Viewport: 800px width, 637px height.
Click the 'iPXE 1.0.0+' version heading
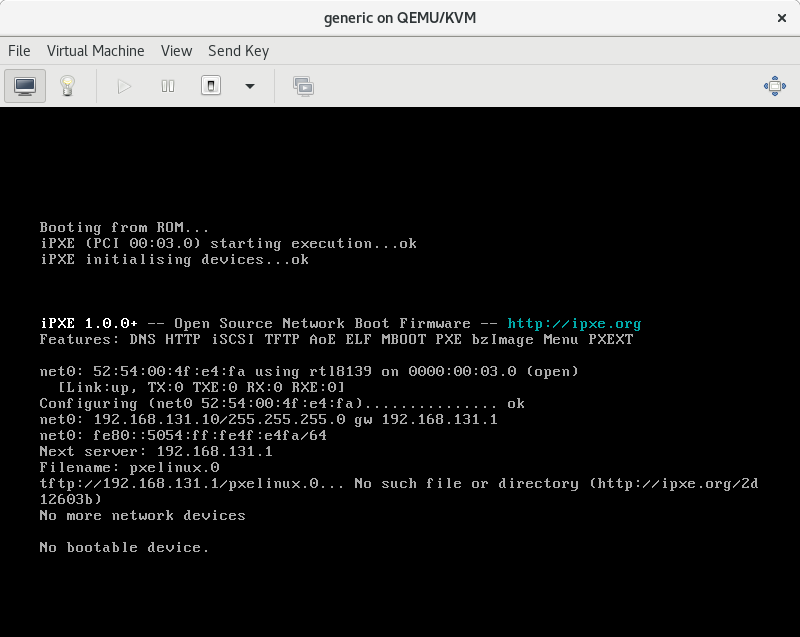coord(89,323)
